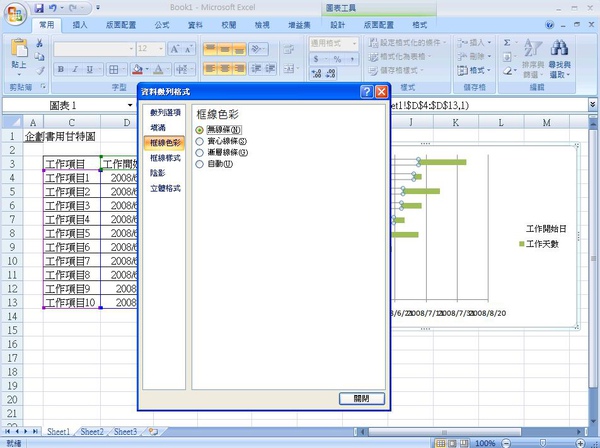
Task: Align text right in cell
Action: [x=239, y=69]
